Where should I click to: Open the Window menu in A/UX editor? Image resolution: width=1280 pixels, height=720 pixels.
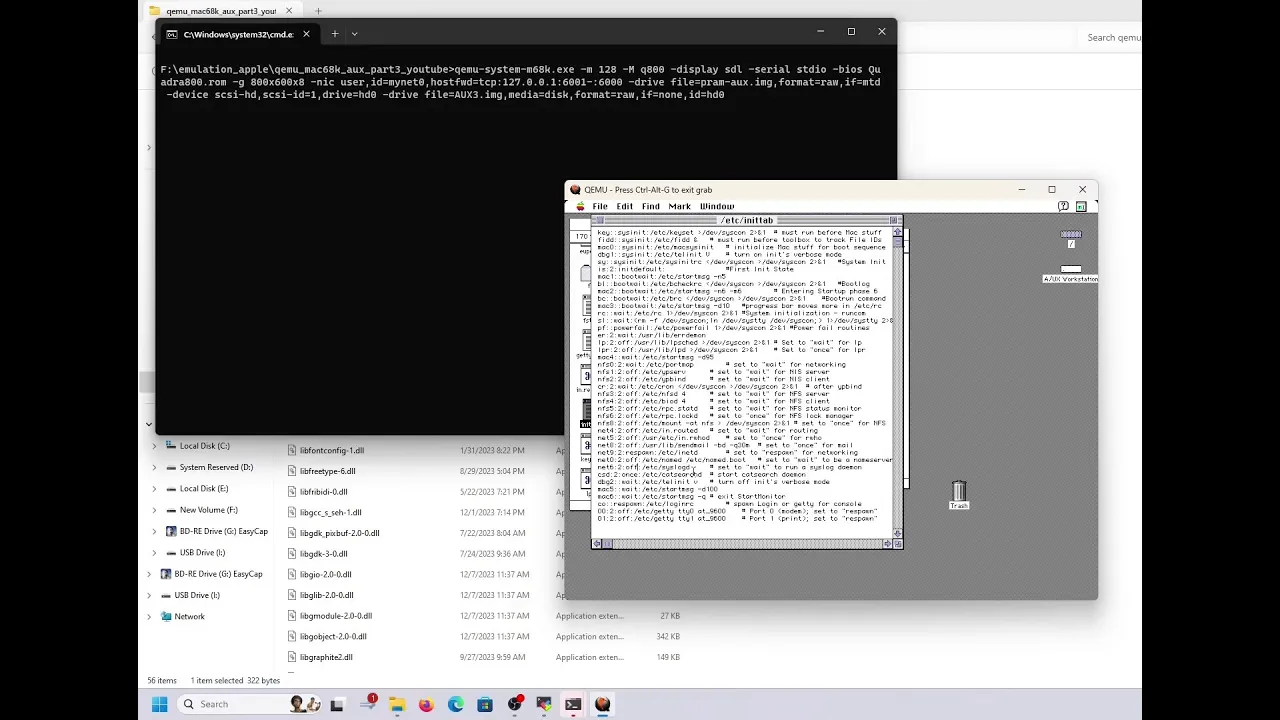coord(717,206)
